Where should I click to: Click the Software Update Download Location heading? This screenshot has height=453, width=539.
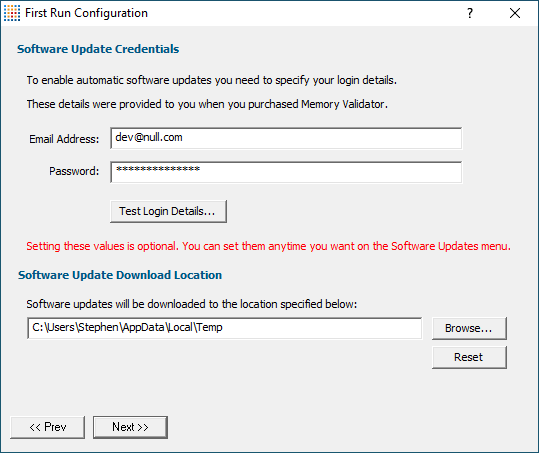point(120,275)
